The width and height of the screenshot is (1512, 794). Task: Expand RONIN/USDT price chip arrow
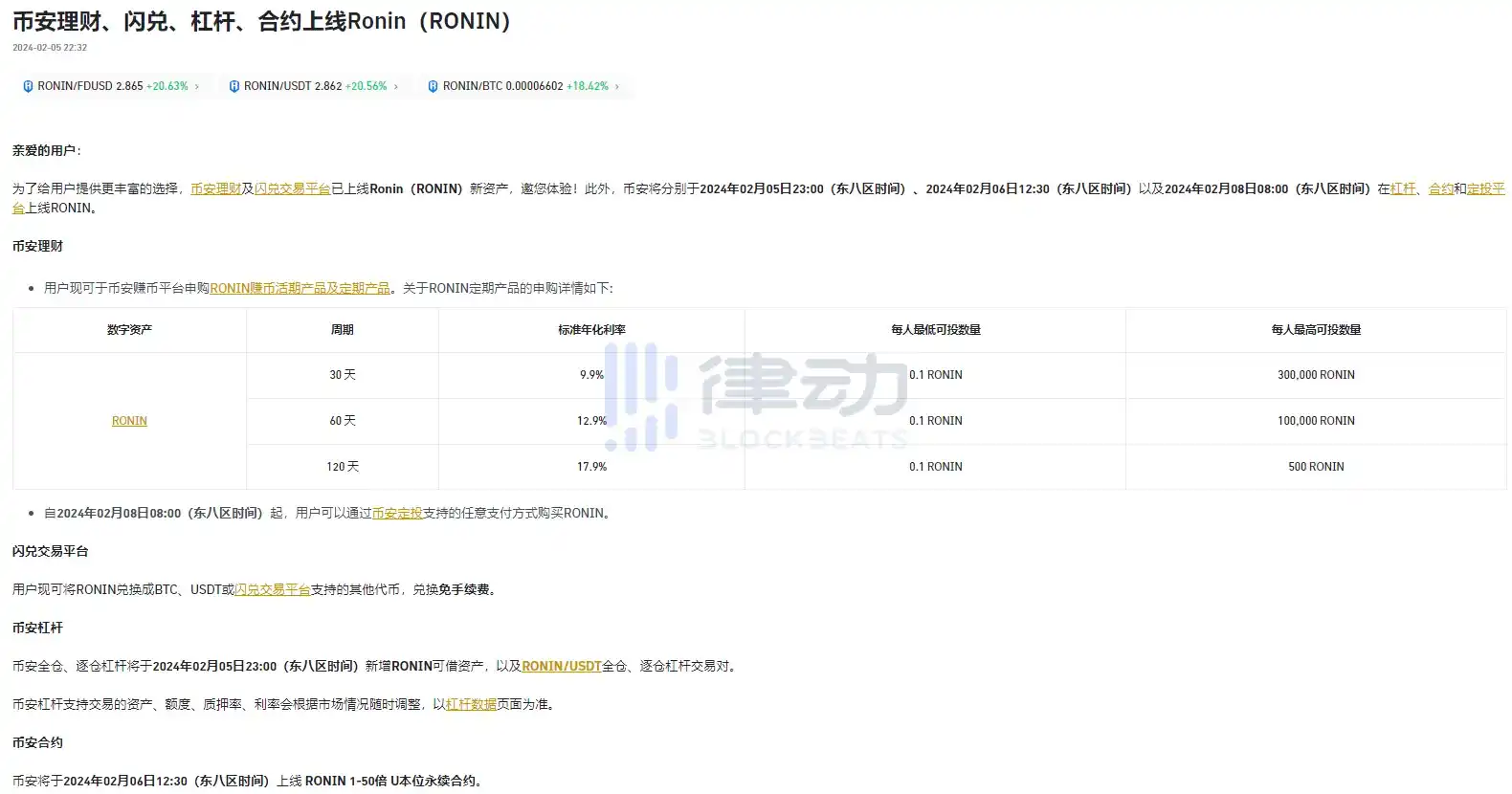396,86
